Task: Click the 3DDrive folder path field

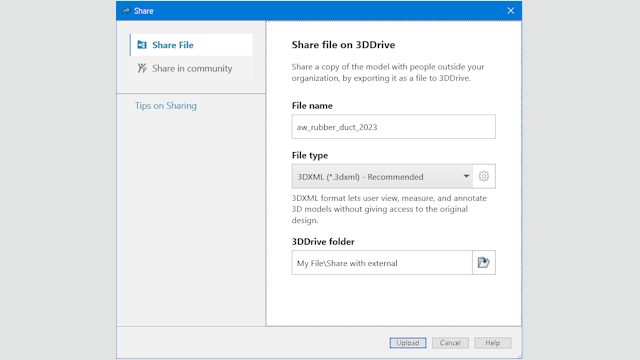Action: coord(382,262)
